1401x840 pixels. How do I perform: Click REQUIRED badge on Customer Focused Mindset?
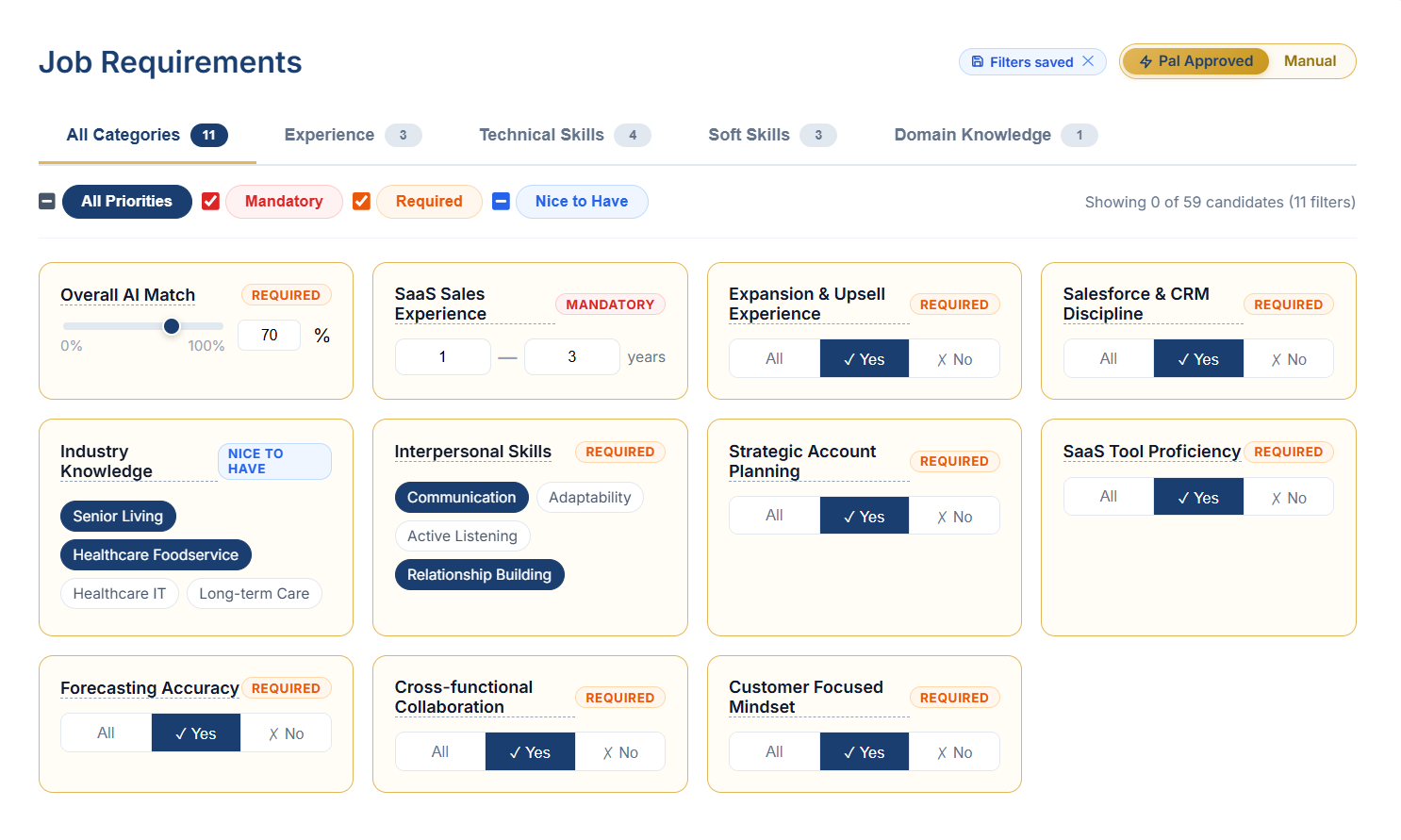954,698
